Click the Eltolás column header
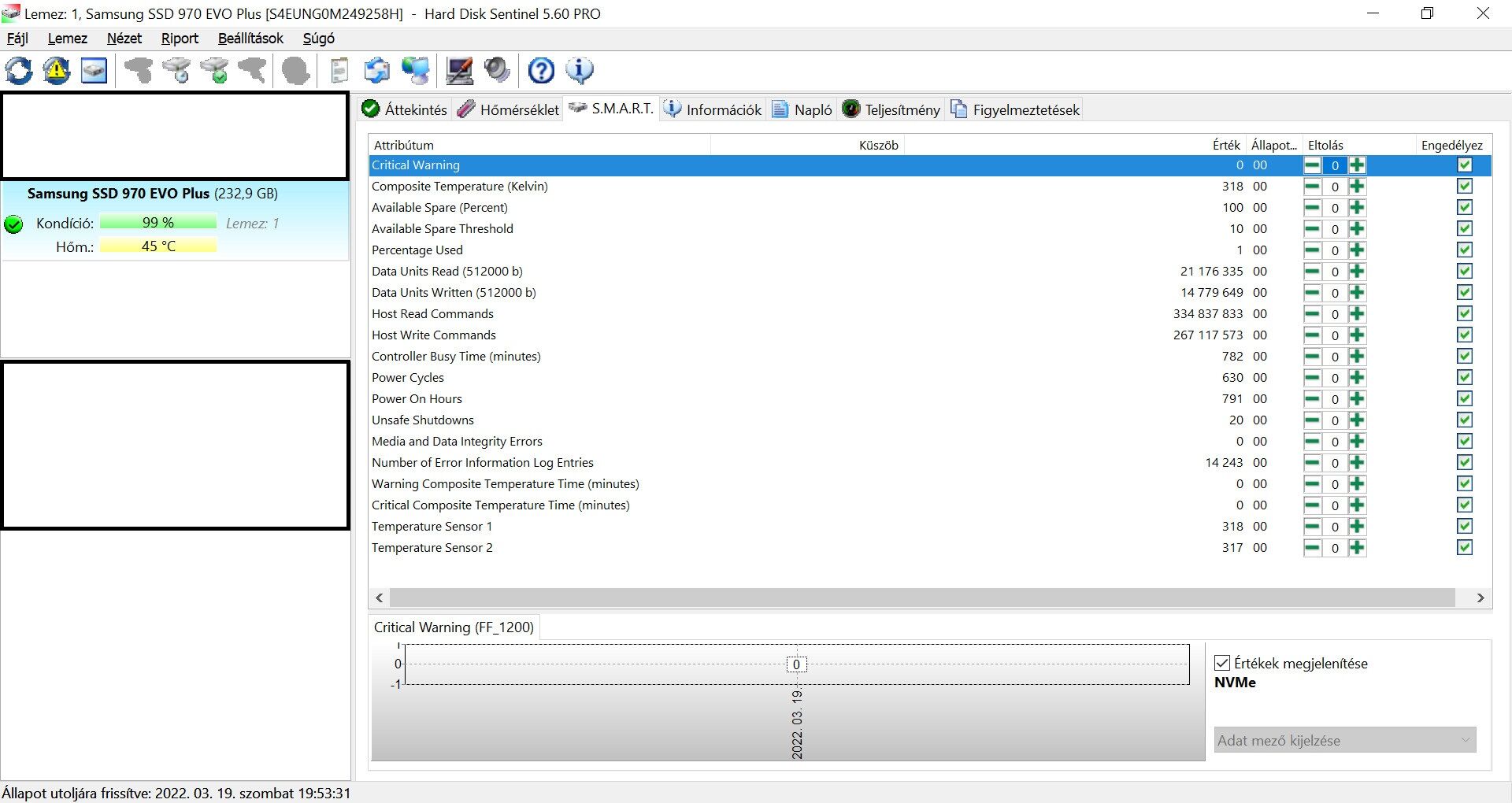1512x803 pixels. tap(1359, 145)
